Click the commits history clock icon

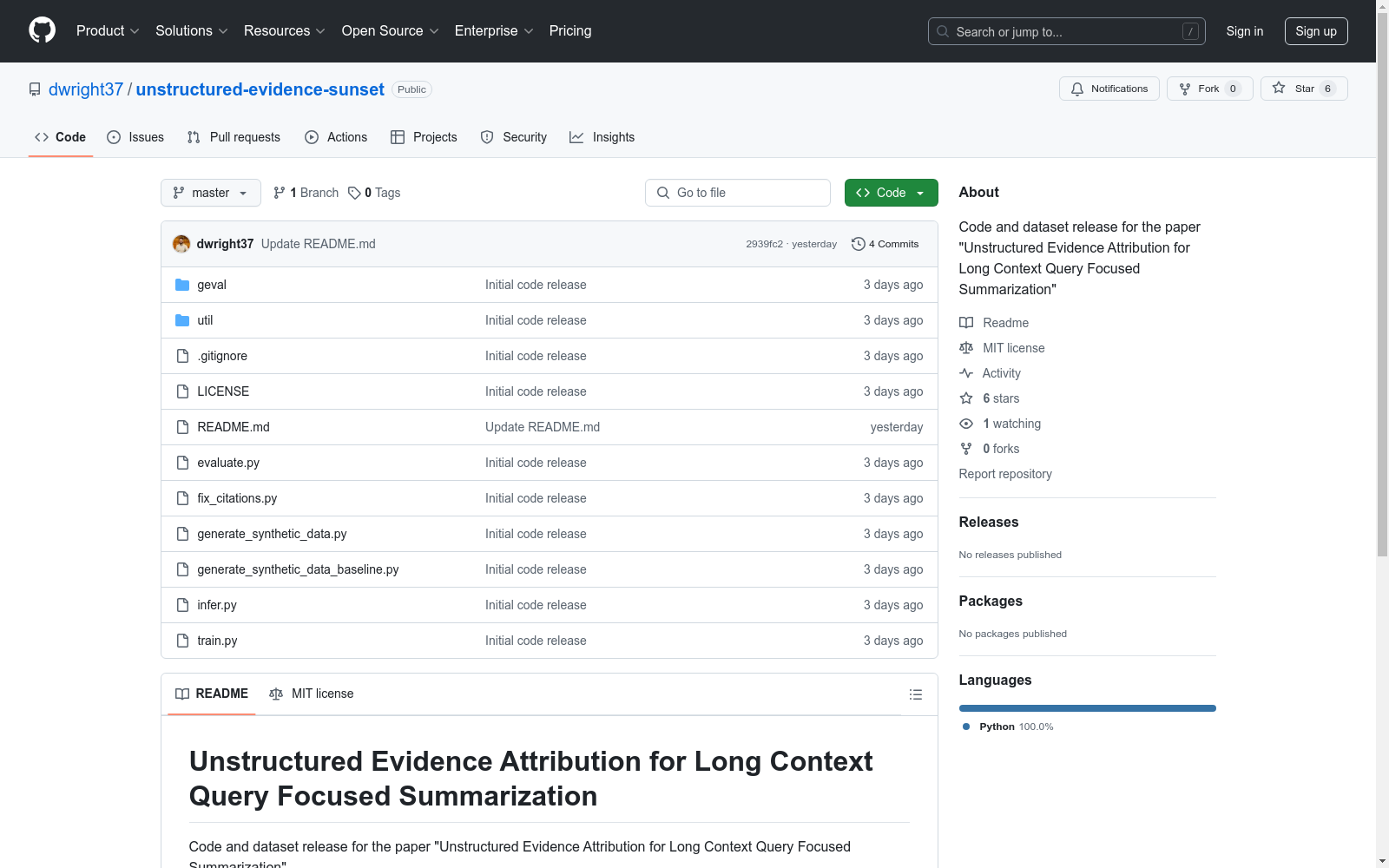pos(859,244)
